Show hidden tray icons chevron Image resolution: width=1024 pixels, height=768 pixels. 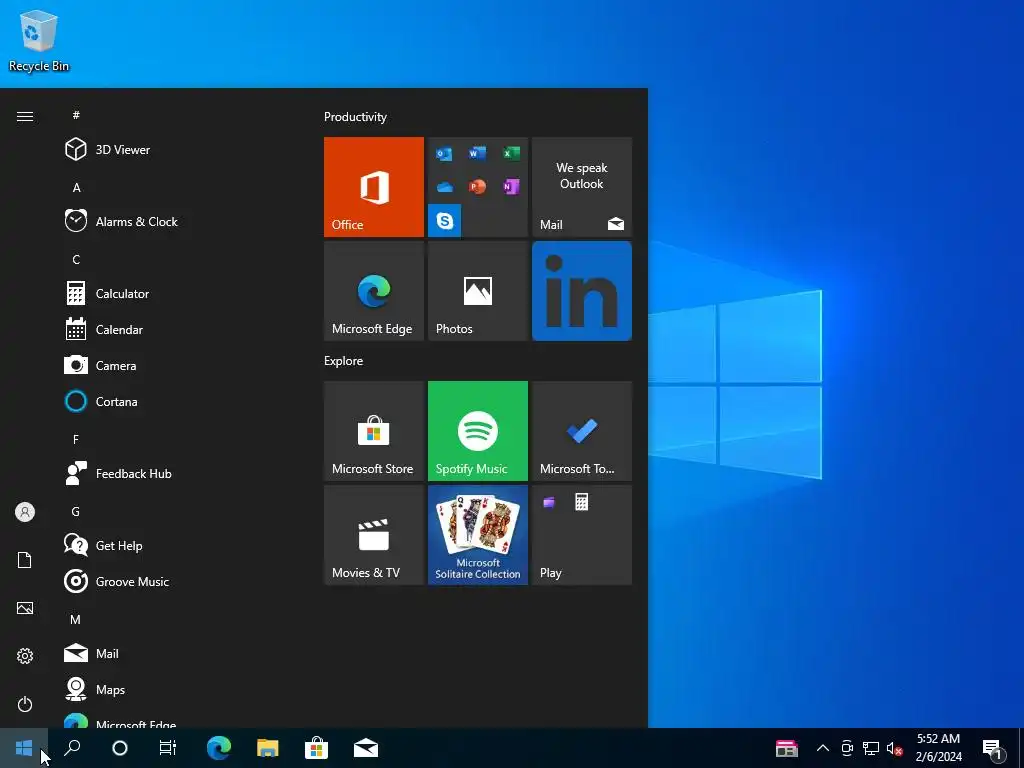(x=823, y=748)
